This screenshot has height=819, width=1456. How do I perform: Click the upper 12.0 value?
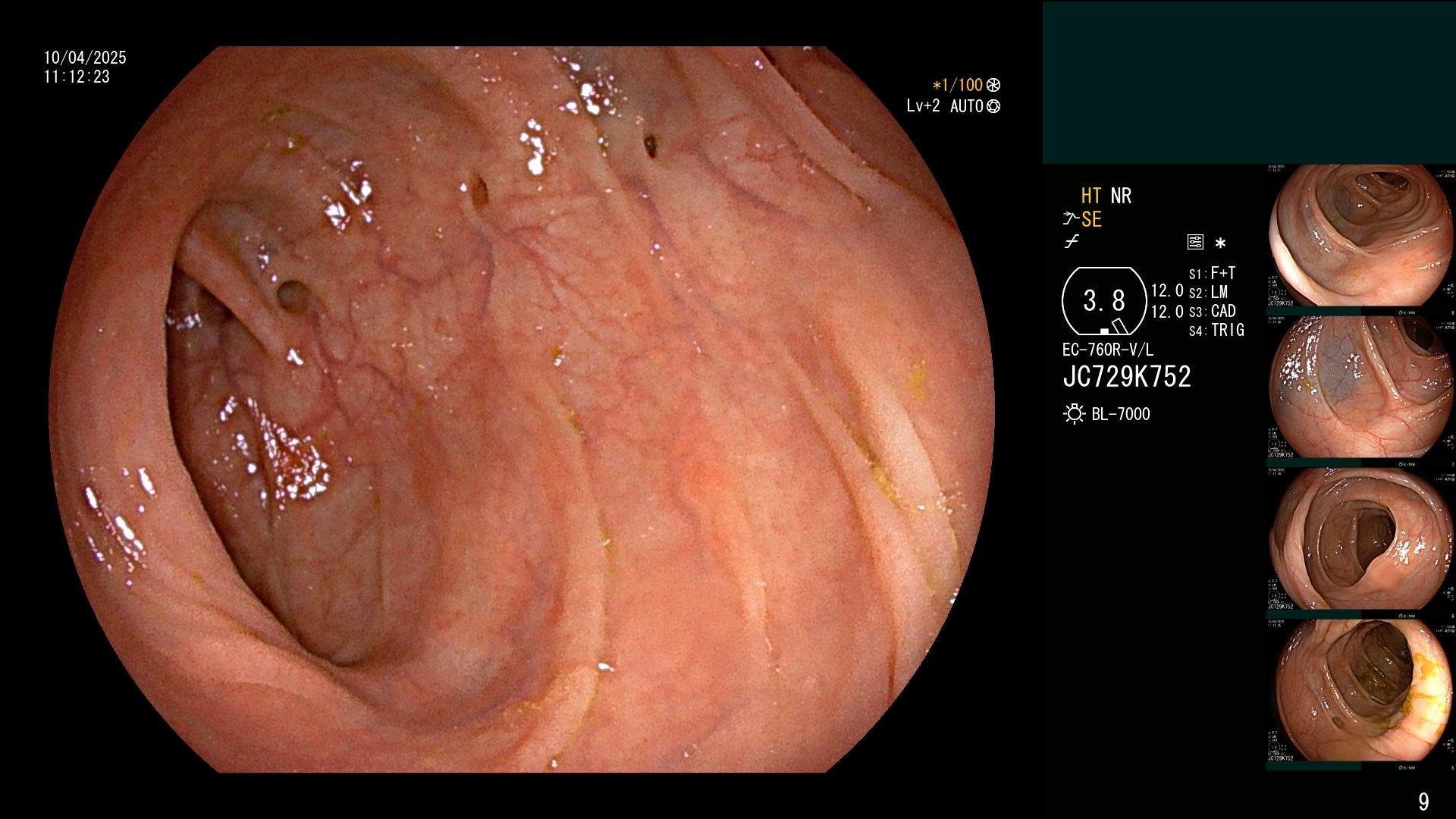click(1167, 291)
